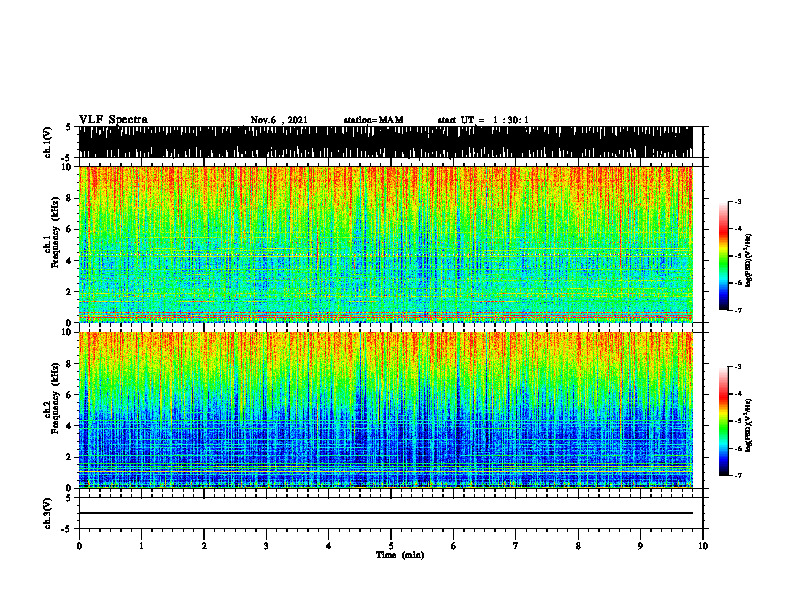Screen dimensions: 792x612
Task: Click the "8" kHz tick on ch.1 spectrogram
Action: [70, 198]
